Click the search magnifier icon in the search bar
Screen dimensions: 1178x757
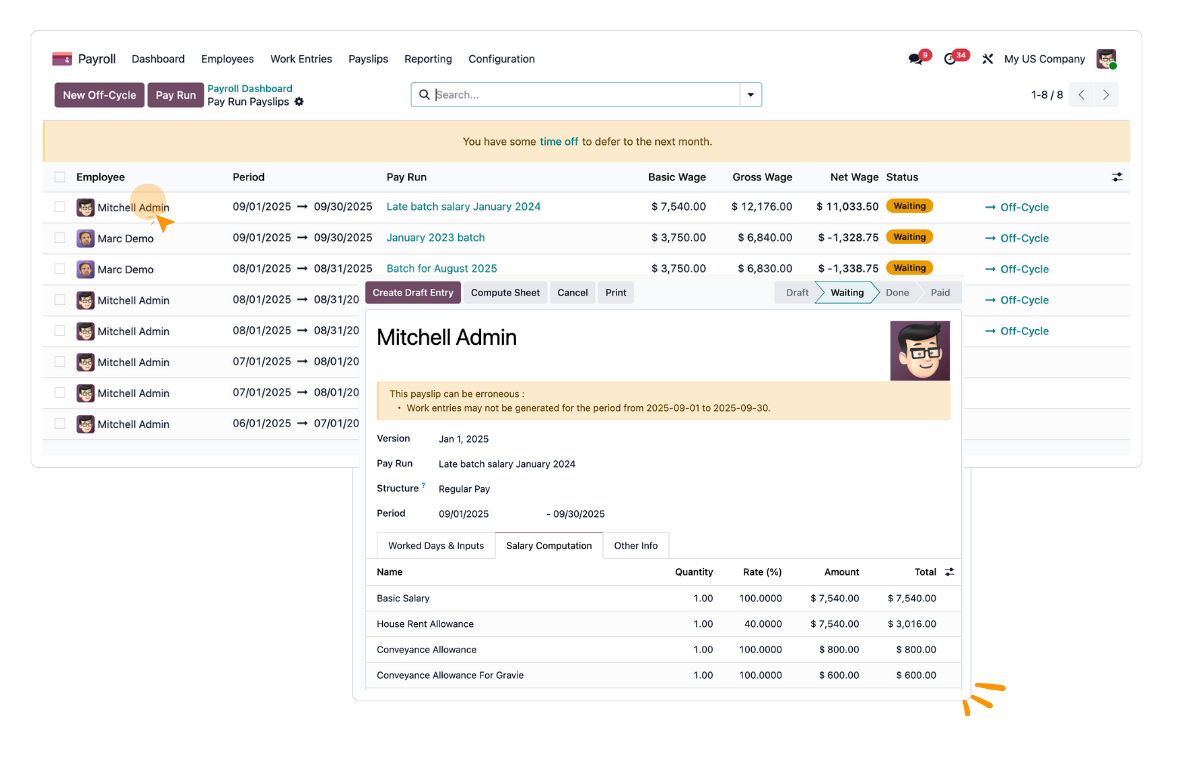point(424,94)
